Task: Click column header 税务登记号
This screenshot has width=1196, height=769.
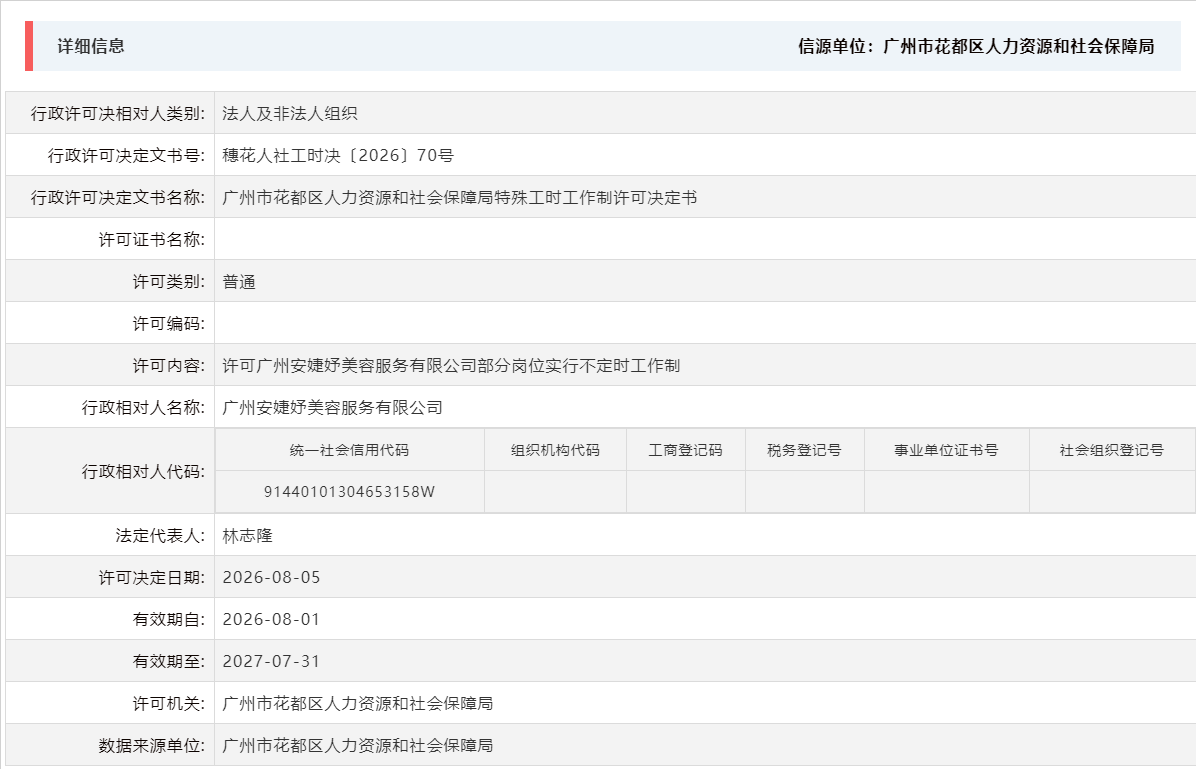Action: click(x=805, y=450)
